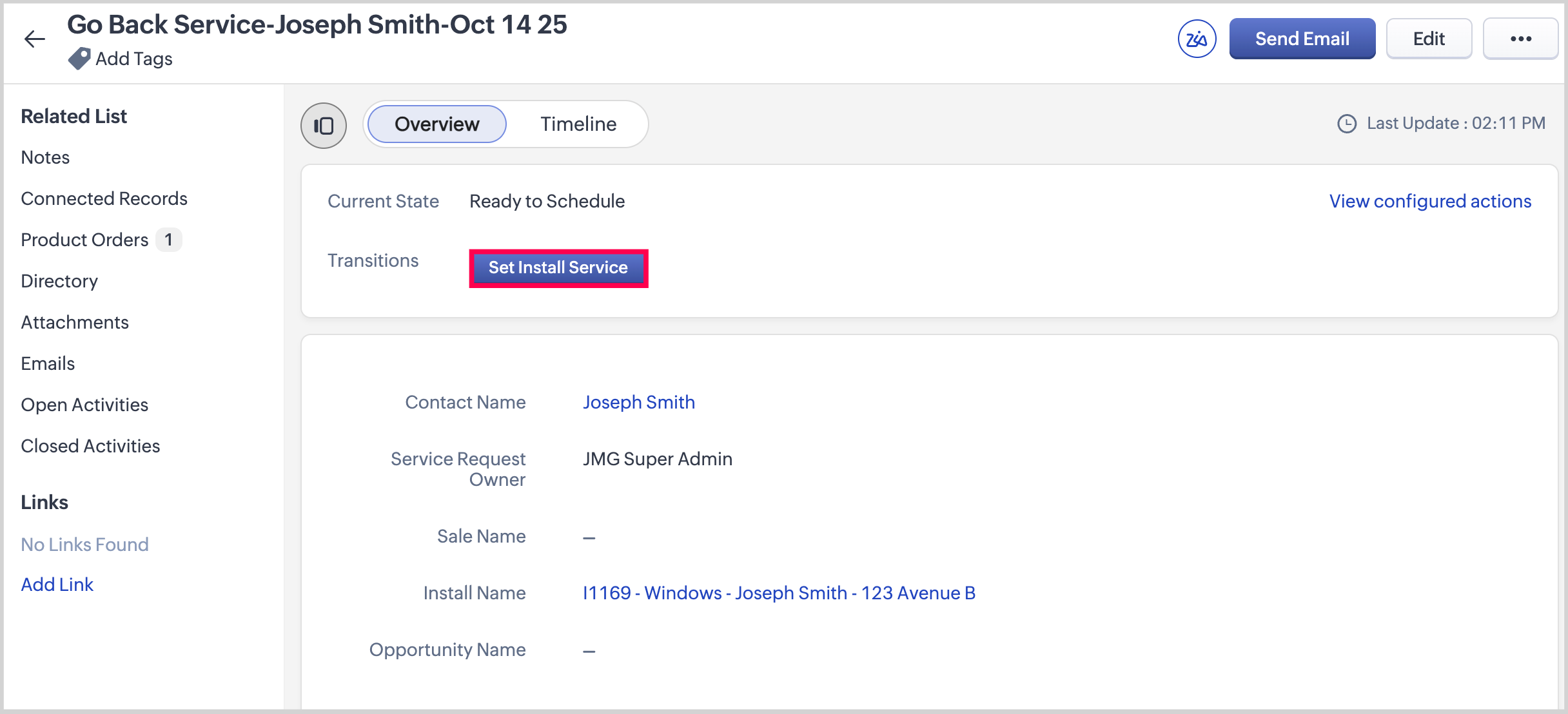Click the Product Orders count badge
This screenshot has height=714, width=1568.
169,240
